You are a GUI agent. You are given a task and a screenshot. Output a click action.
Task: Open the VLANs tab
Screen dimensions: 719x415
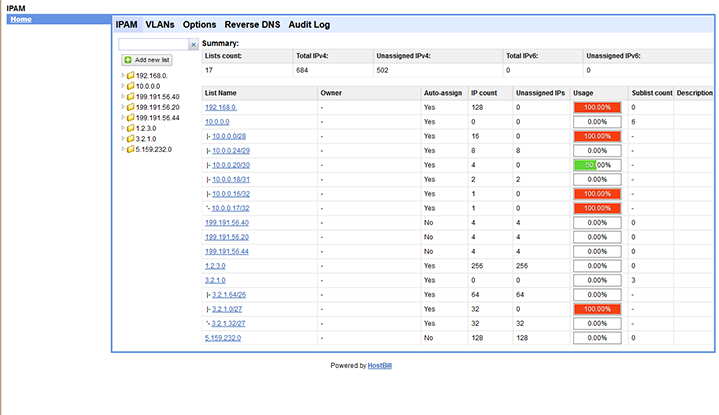(160, 25)
